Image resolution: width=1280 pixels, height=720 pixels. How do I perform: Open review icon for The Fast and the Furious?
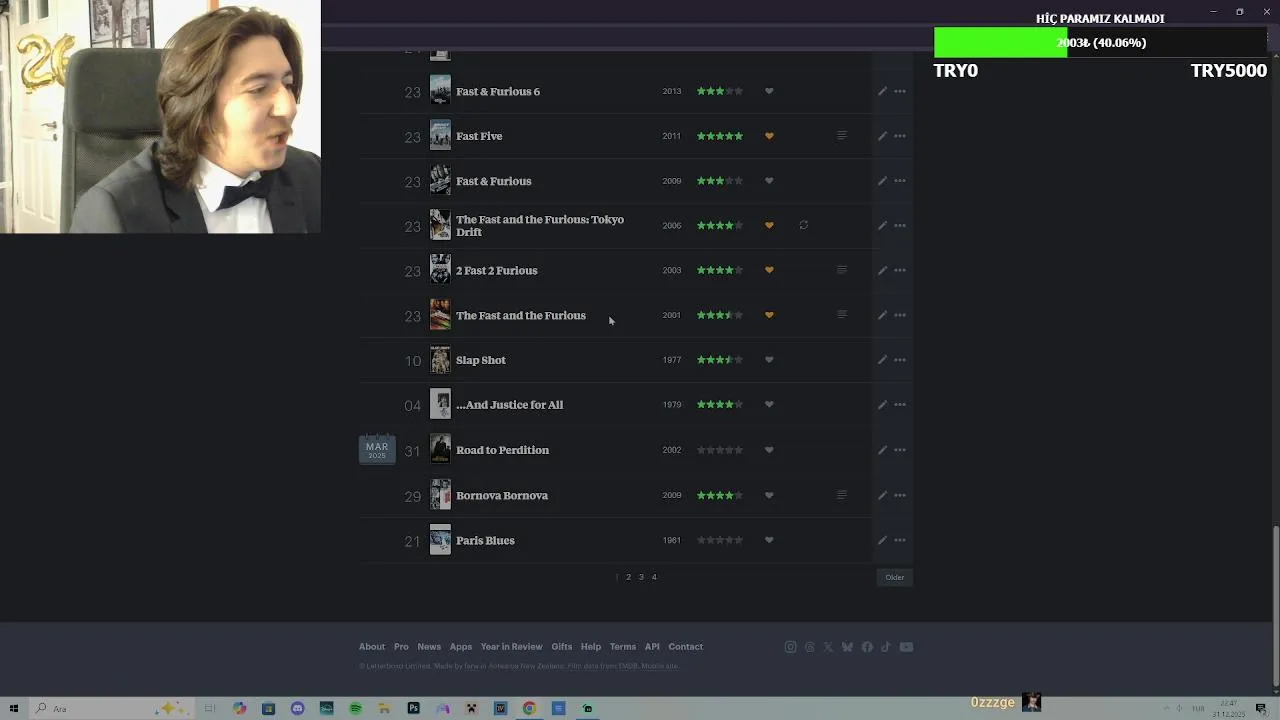click(841, 315)
